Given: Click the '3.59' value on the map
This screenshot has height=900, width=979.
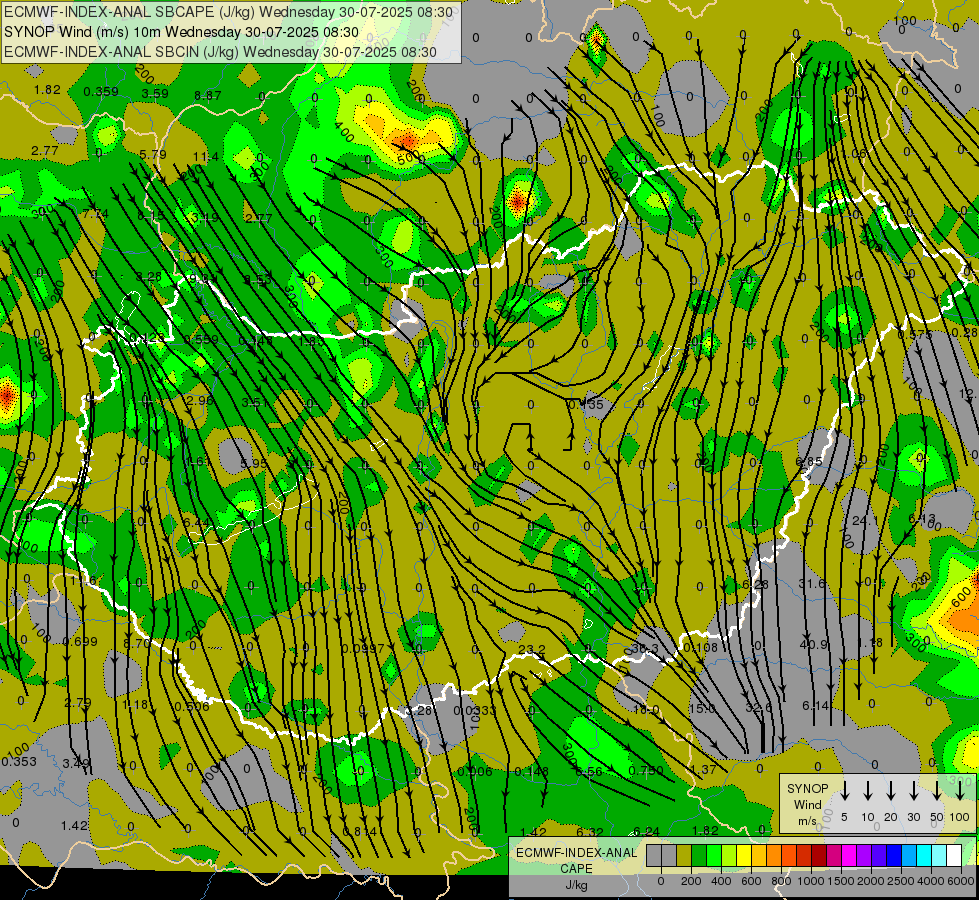Looking at the screenshot, I should pyautogui.click(x=155, y=94).
